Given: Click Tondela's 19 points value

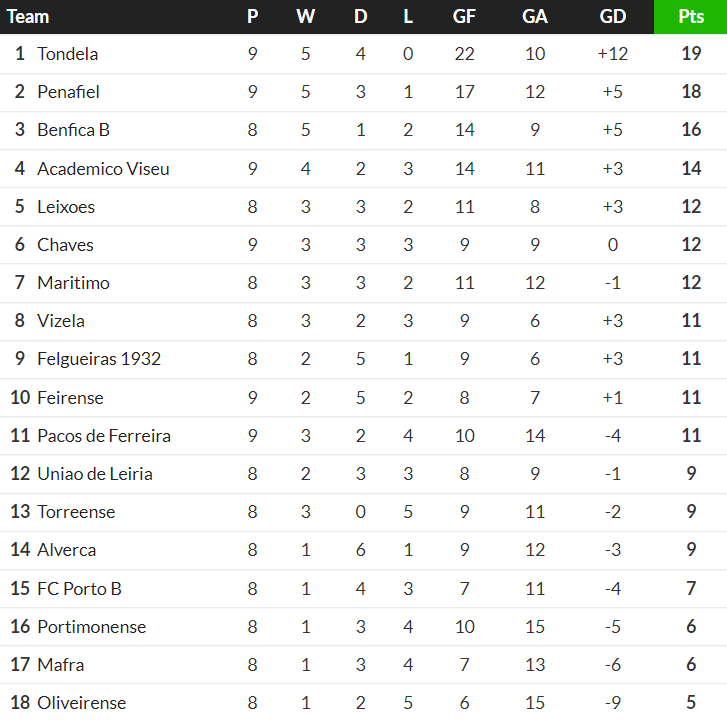Looking at the screenshot, I should coord(691,54).
